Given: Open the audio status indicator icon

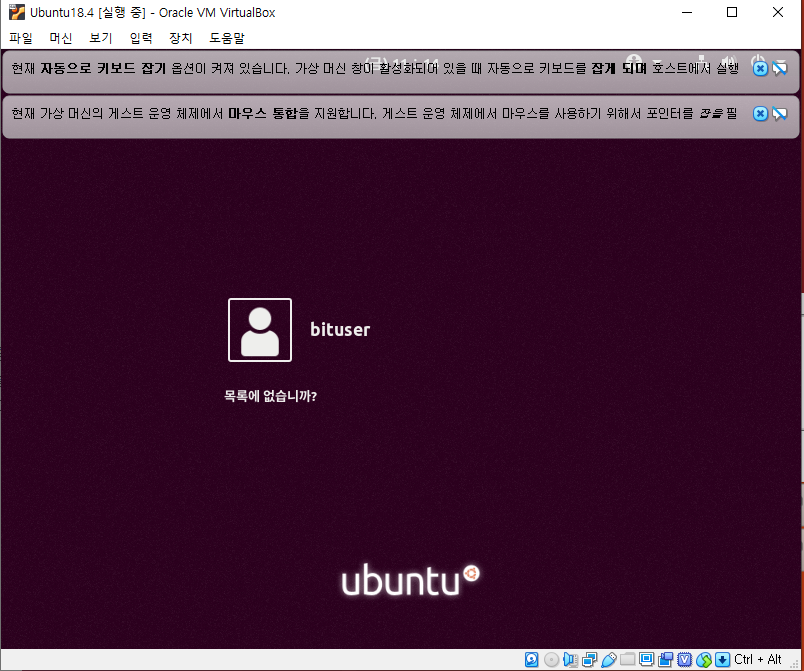Looking at the screenshot, I should point(570,659).
